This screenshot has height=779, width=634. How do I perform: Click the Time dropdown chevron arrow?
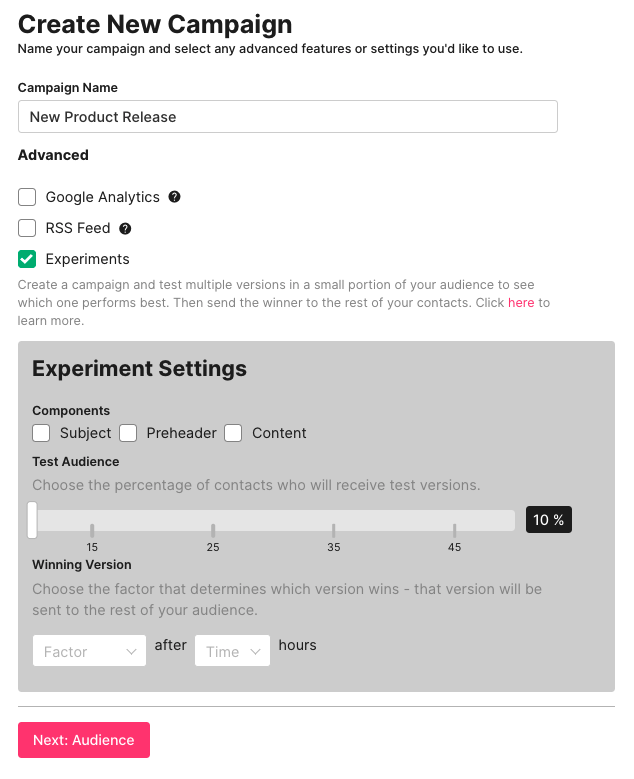coord(255,652)
